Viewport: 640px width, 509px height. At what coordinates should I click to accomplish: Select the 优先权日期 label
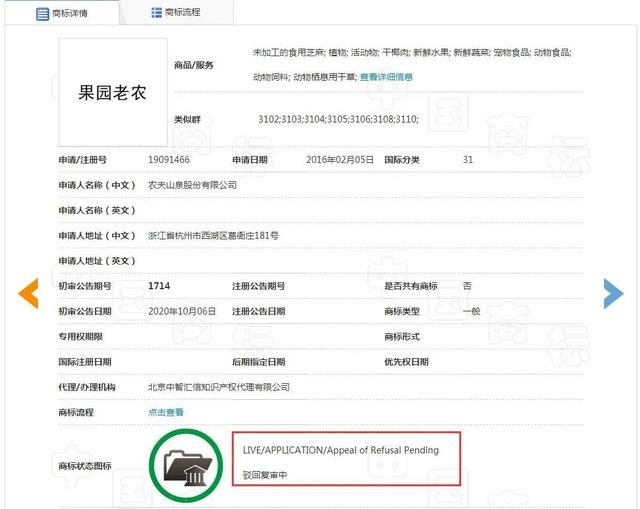tap(406, 362)
